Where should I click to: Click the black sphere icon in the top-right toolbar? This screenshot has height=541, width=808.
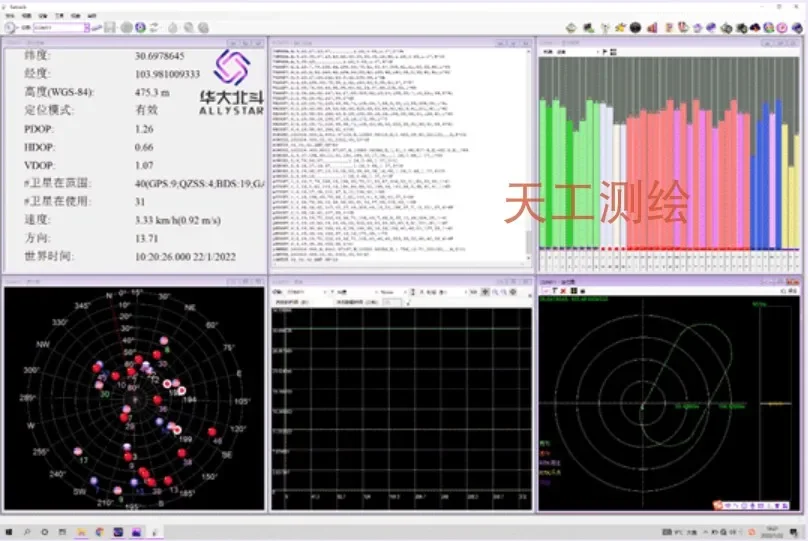tap(635, 27)
